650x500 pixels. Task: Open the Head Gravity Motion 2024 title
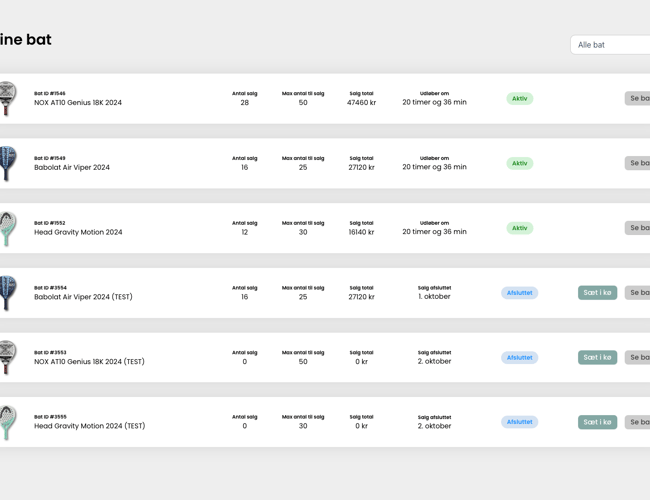tap(78, 232)
